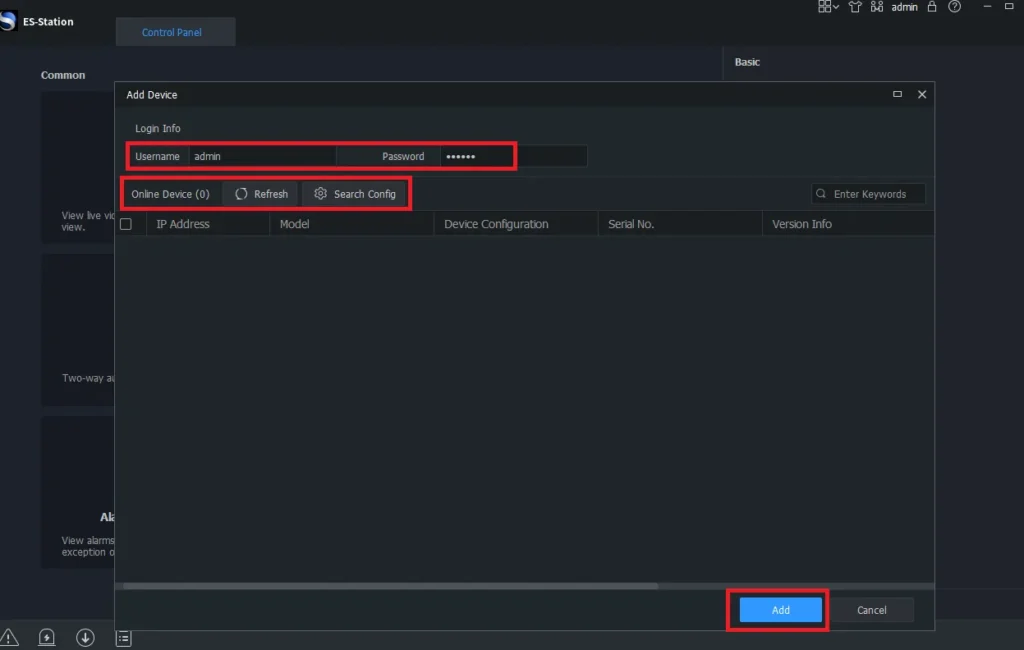1024x650 pixels.
Task: Click the warning triangle icon in status bar
Action: click(x=9, y=637)
